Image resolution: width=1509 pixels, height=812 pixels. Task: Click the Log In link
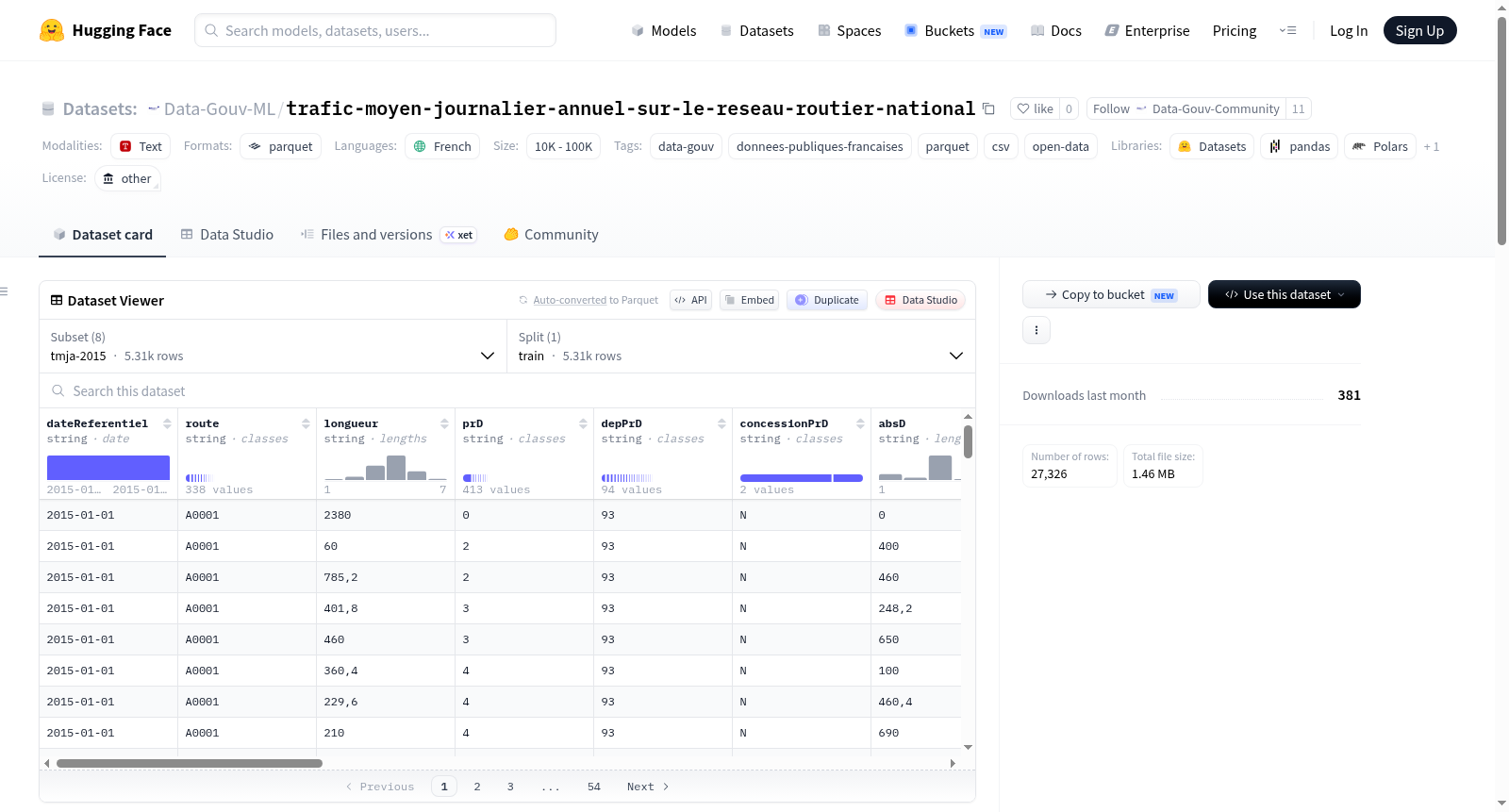1349,30
